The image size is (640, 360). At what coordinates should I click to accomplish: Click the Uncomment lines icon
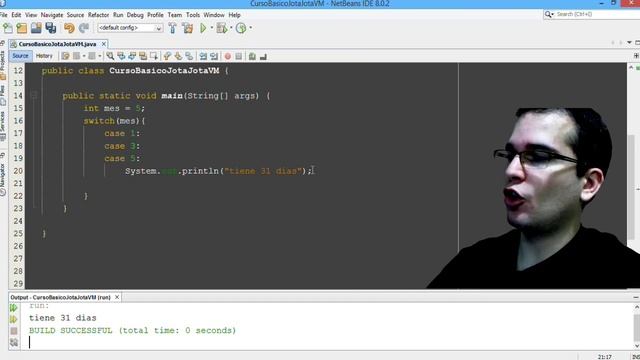click(263, 56)
